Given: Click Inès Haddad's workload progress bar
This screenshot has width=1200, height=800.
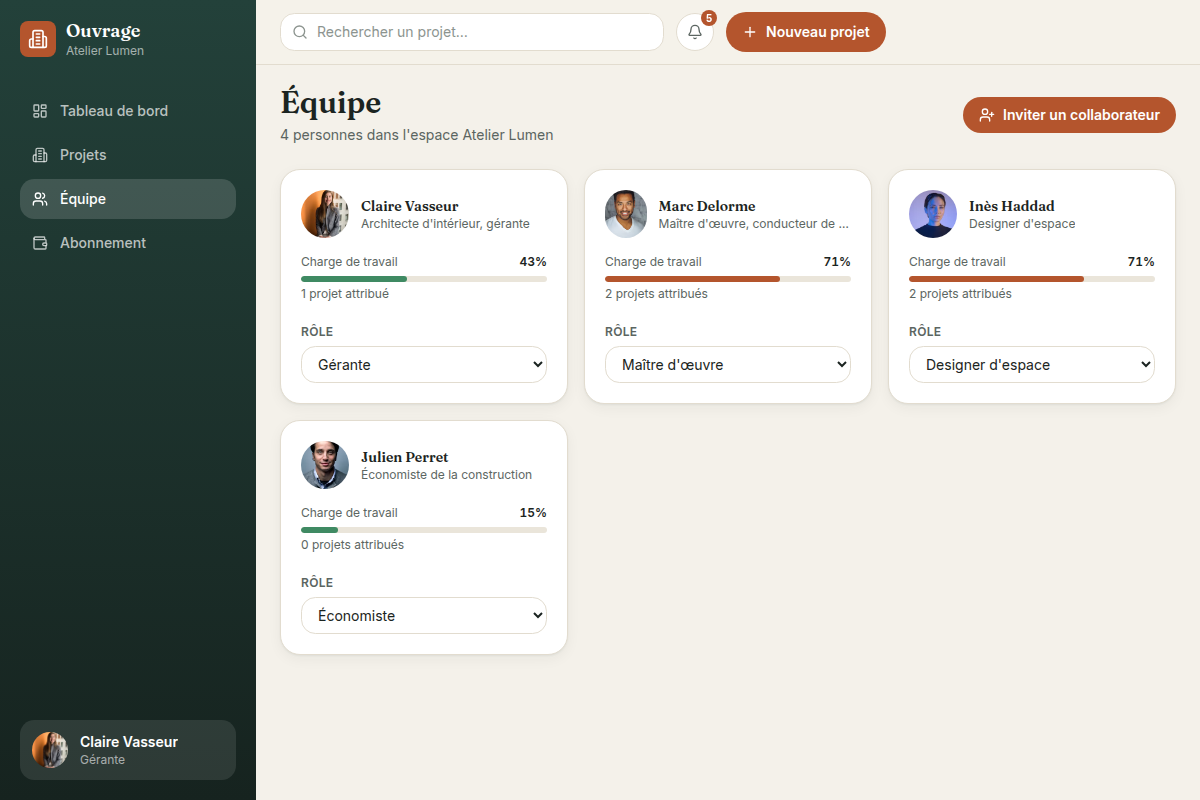Looking at the screenshot, I should click(x=1032, y=279).
